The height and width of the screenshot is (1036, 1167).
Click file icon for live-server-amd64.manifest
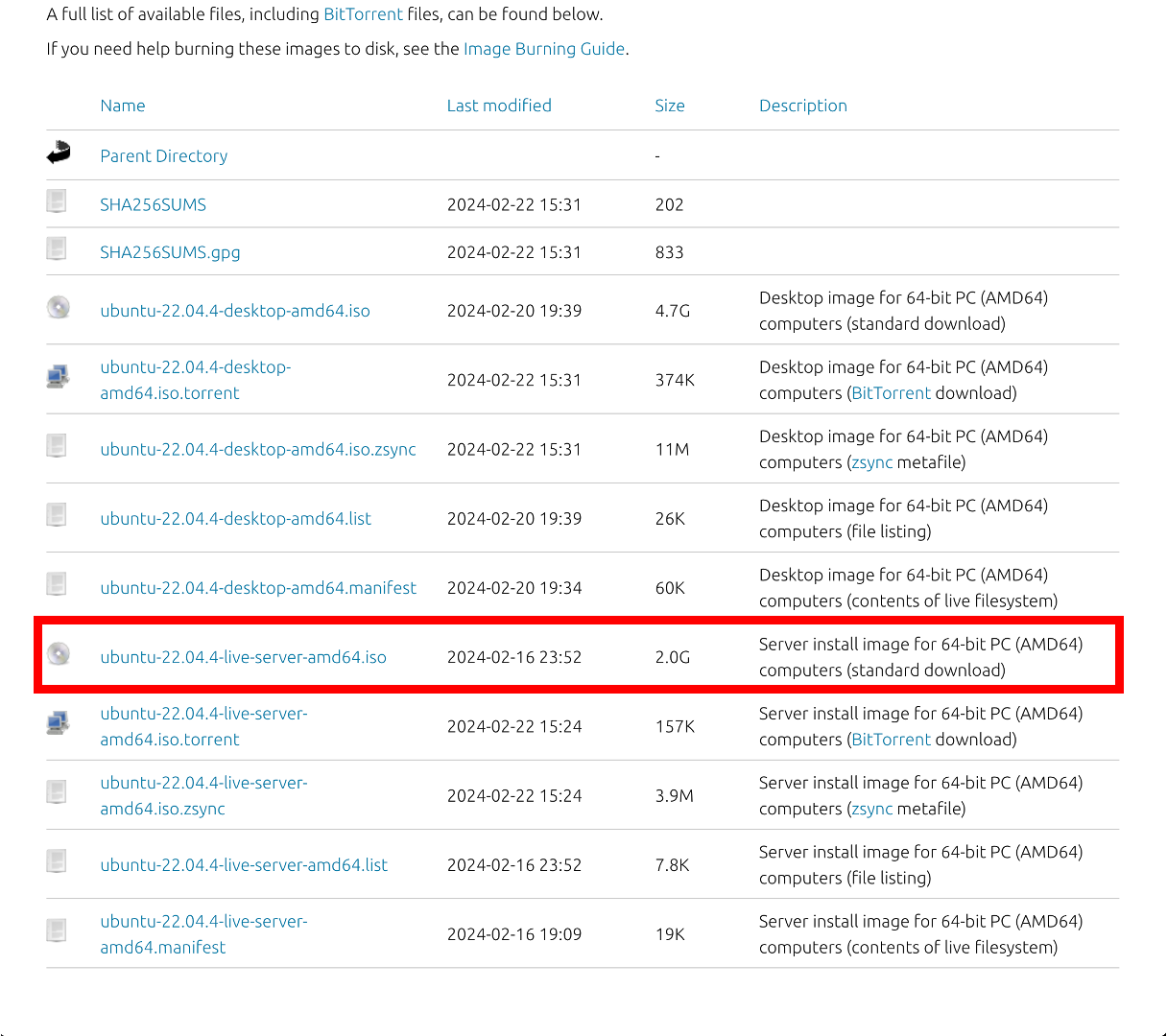[58, 930]
